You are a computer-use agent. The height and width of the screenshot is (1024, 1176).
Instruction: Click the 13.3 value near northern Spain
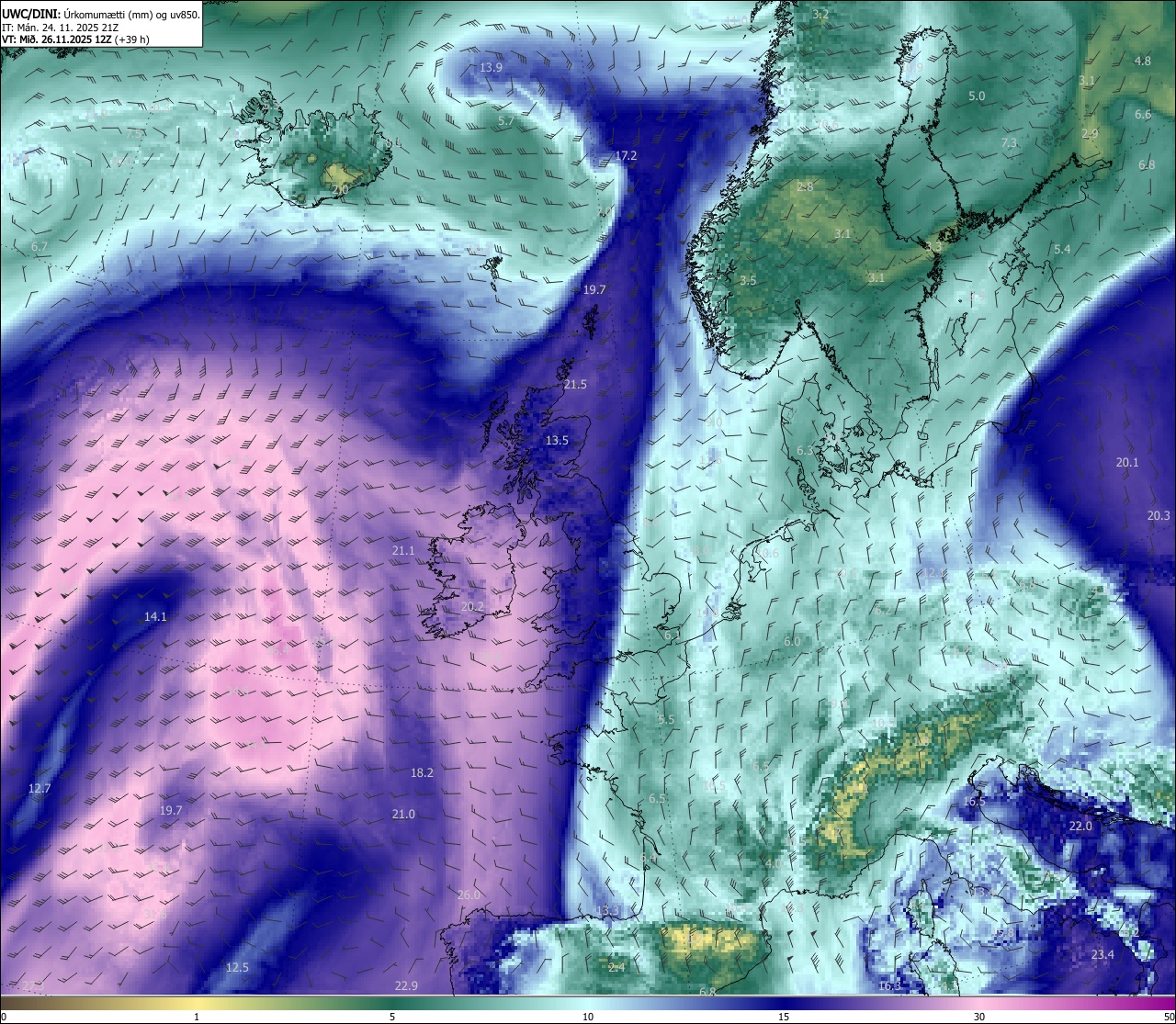(x=608, y=911)
